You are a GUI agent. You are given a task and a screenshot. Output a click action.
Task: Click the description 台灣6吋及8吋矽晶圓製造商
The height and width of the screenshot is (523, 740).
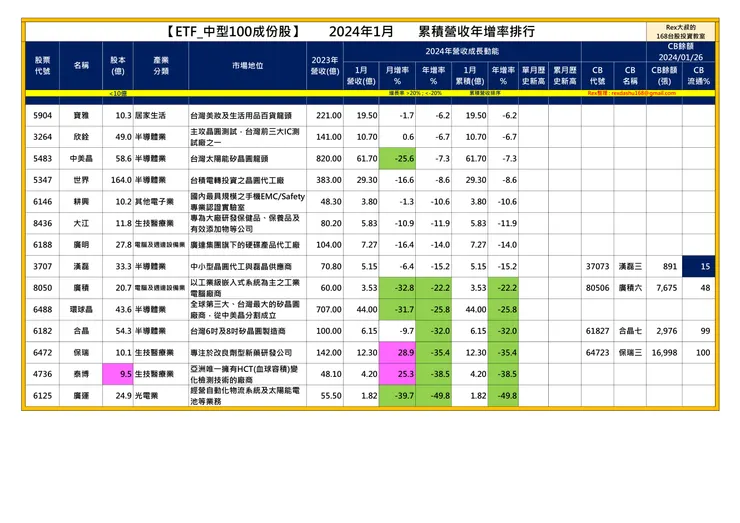coord(238,331)
